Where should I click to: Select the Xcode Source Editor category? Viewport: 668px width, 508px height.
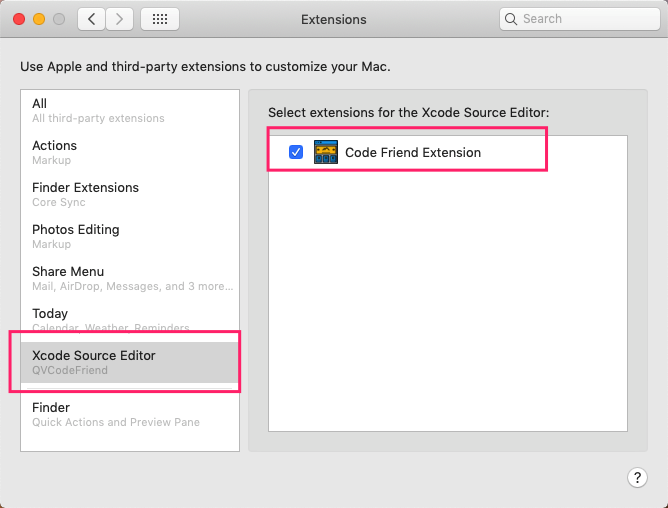130,362
